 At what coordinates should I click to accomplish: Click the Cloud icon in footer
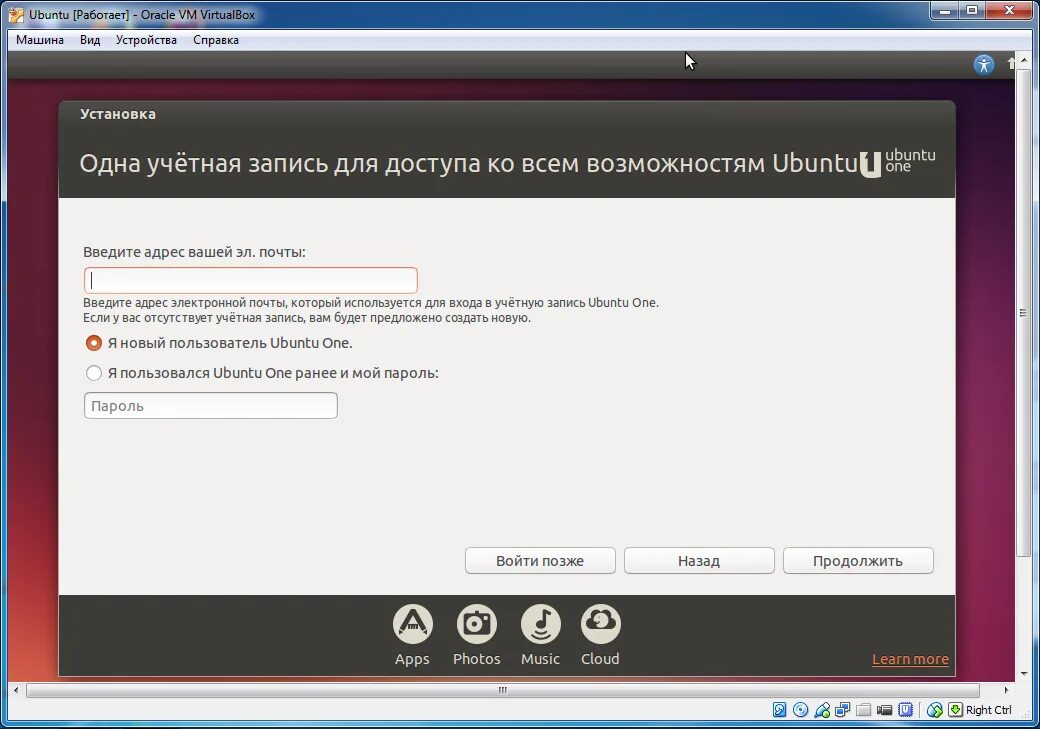(600, 624)
